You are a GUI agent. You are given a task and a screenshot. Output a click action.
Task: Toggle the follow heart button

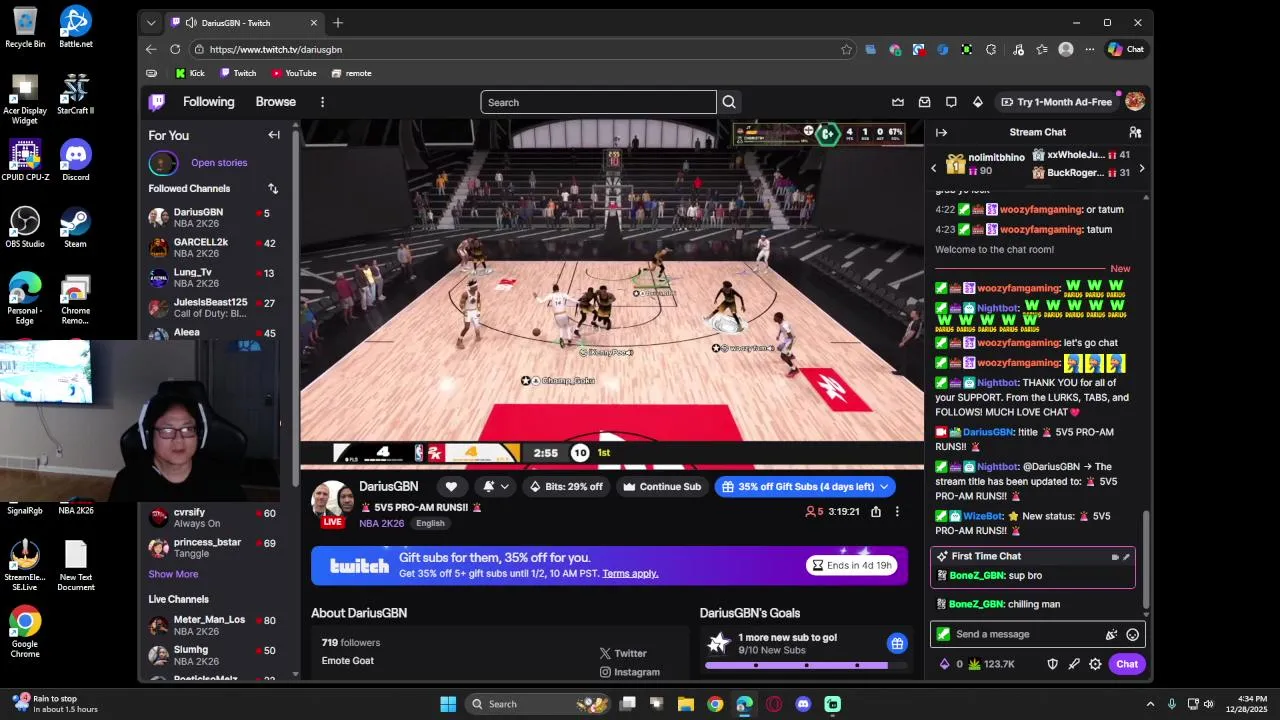pyautogui.click(x=451, y=486)
